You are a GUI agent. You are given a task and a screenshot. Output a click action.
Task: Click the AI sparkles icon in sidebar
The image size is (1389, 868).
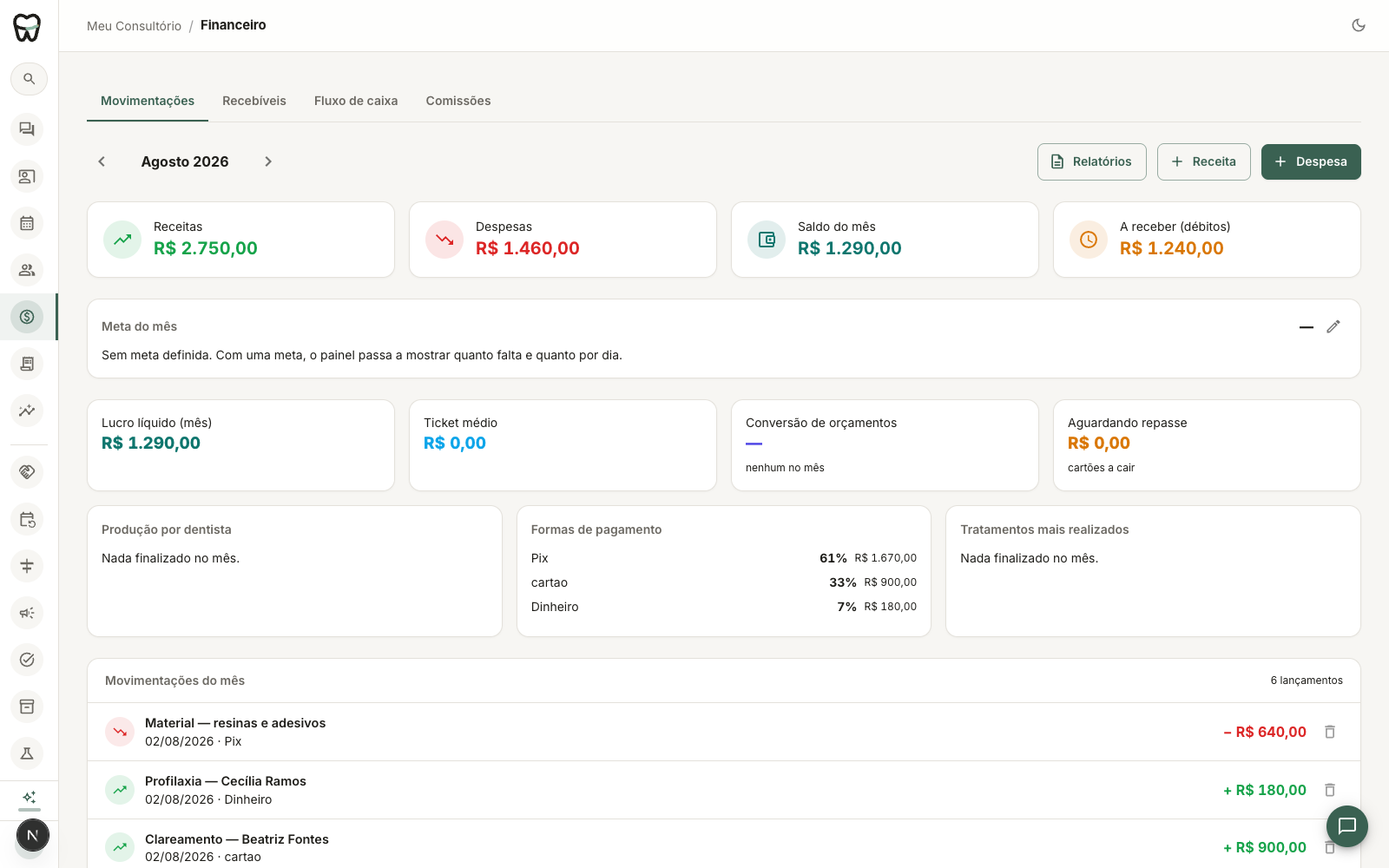pos(29,797)
